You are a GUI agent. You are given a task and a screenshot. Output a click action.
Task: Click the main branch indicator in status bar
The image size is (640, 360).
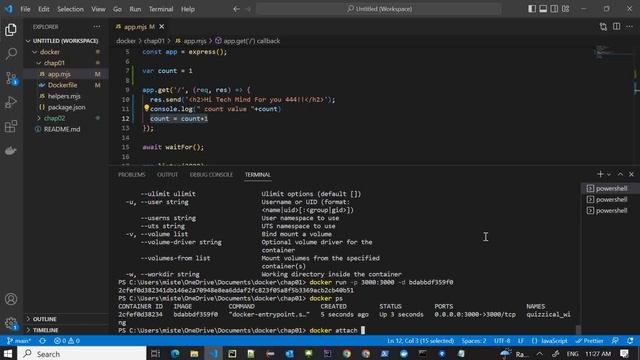[x=19, y=341]
